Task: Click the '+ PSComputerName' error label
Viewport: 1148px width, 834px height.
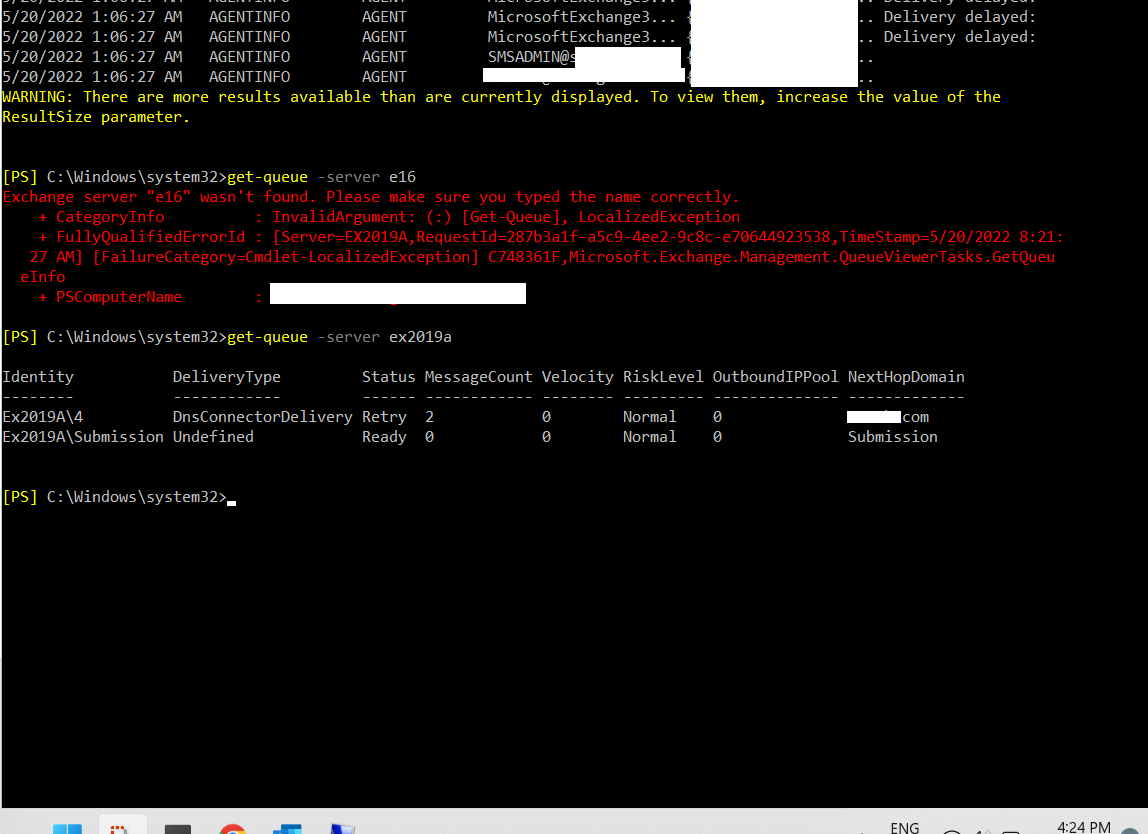Action: [x=110, y=297]
